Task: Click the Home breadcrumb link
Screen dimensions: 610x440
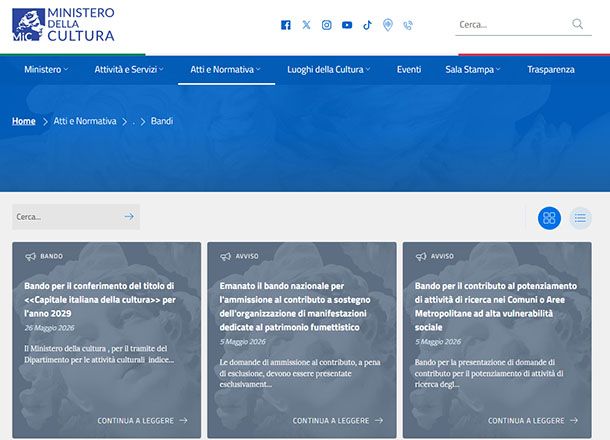Action: click(x=24, y=121)
